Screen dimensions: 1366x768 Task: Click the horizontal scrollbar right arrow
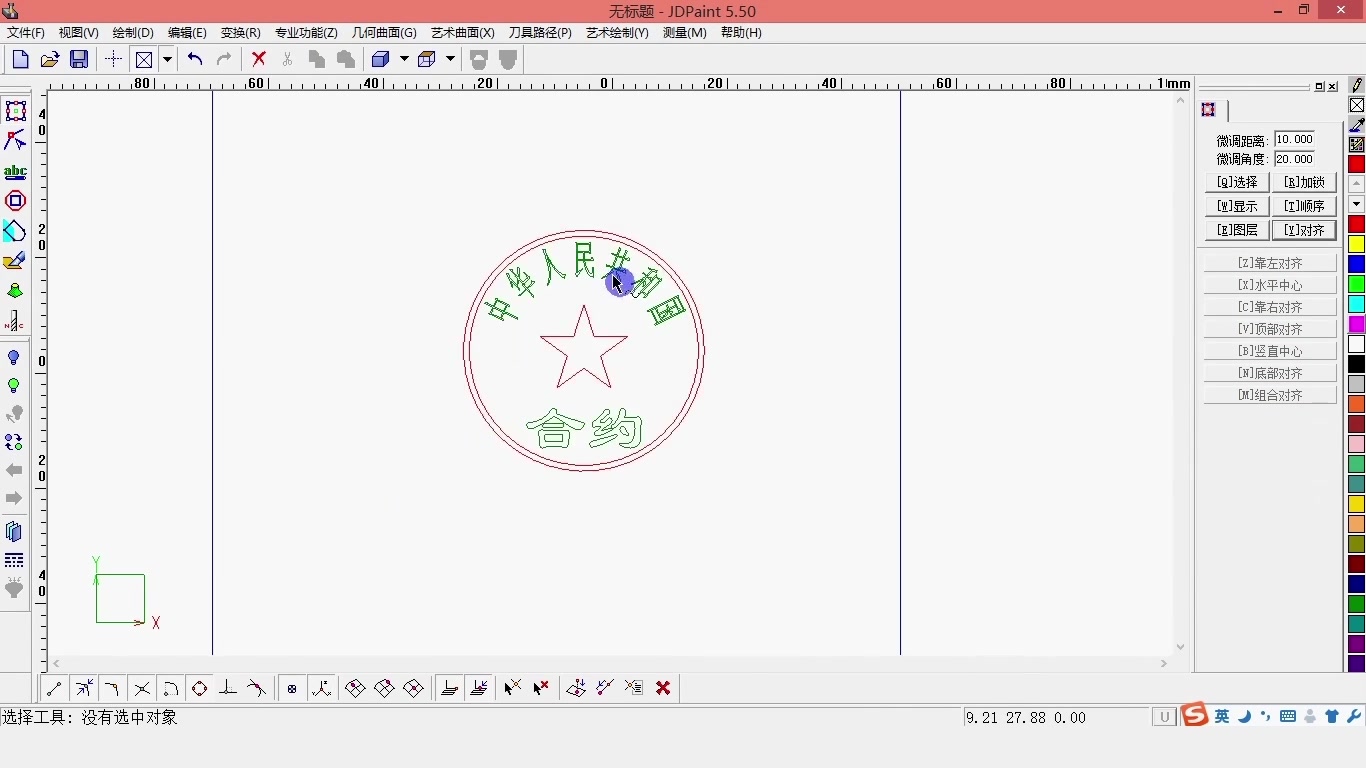(1164, 664)
